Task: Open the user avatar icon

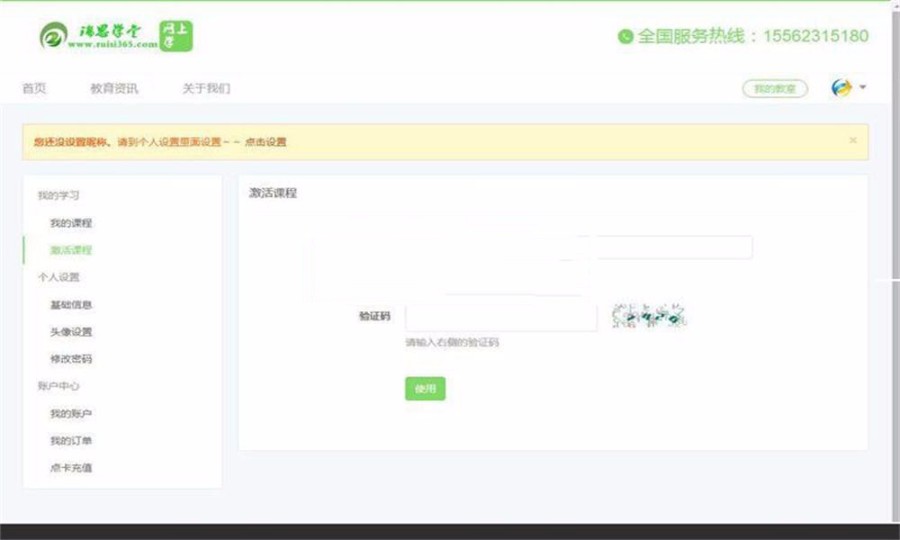Action: click(841, 88)
